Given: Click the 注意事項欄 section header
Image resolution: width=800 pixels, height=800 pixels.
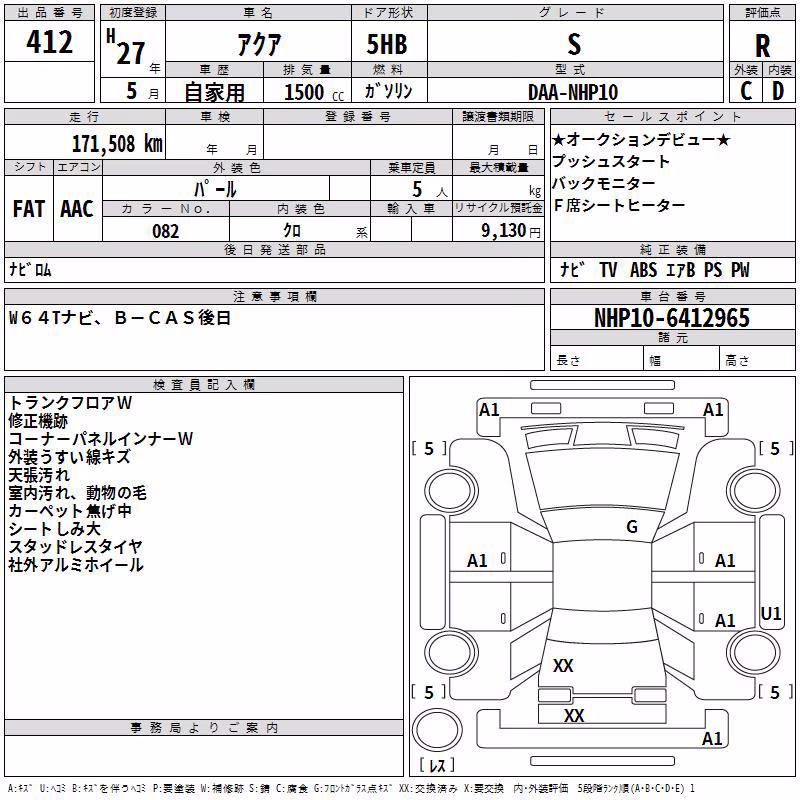Looking at the screenshot, I should (x=274, y=296).
